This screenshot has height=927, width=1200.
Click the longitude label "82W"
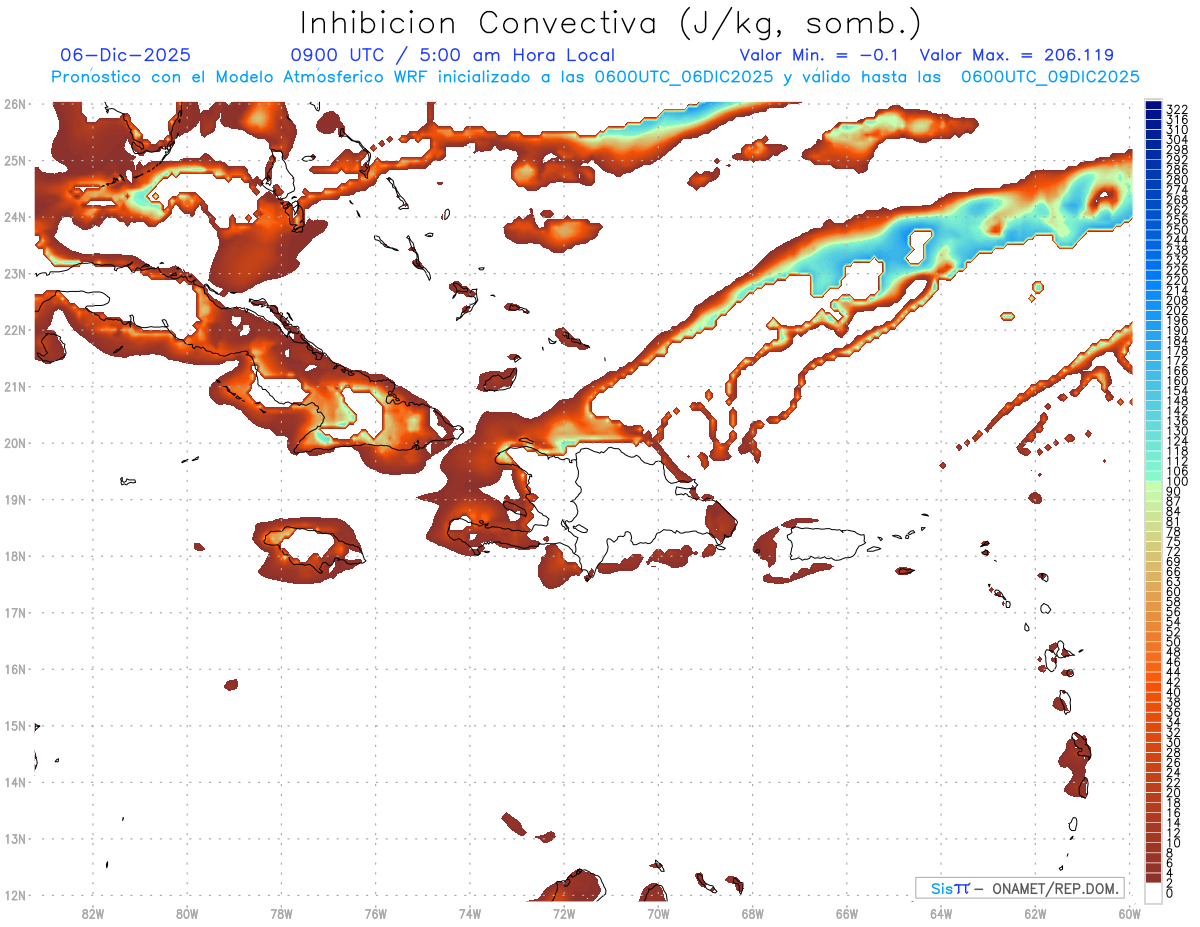click(93, 913)
